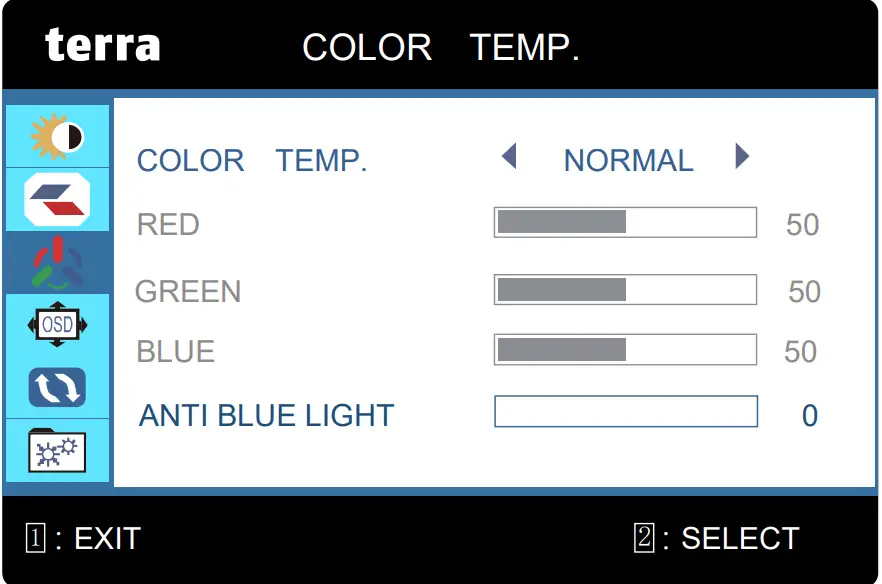
Task: Open the OSD position settings icon
Action: [57, 325]
